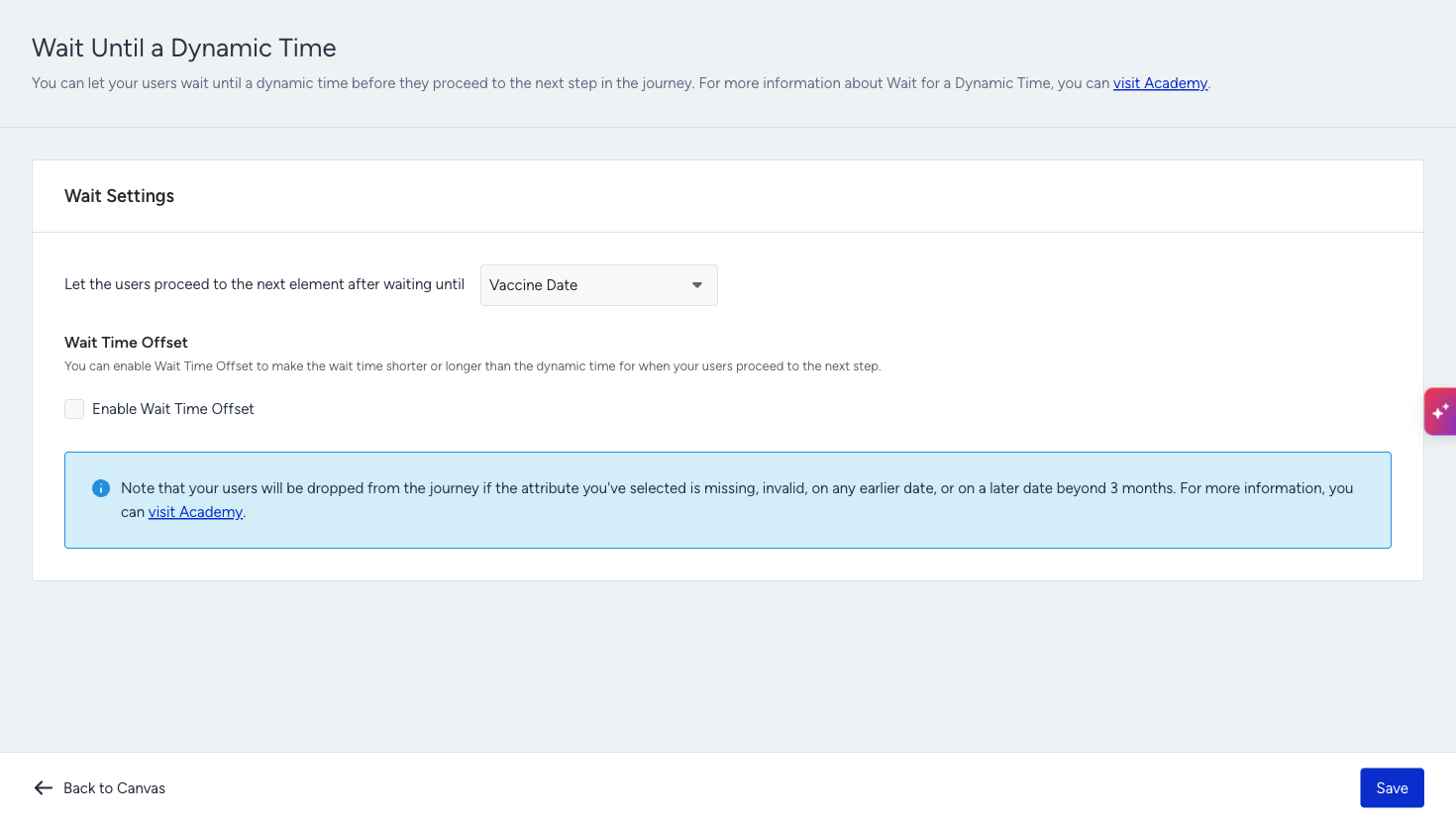Expand dropdown using the caret arrow
The image size is (1456, 823).
click(697, 285)
